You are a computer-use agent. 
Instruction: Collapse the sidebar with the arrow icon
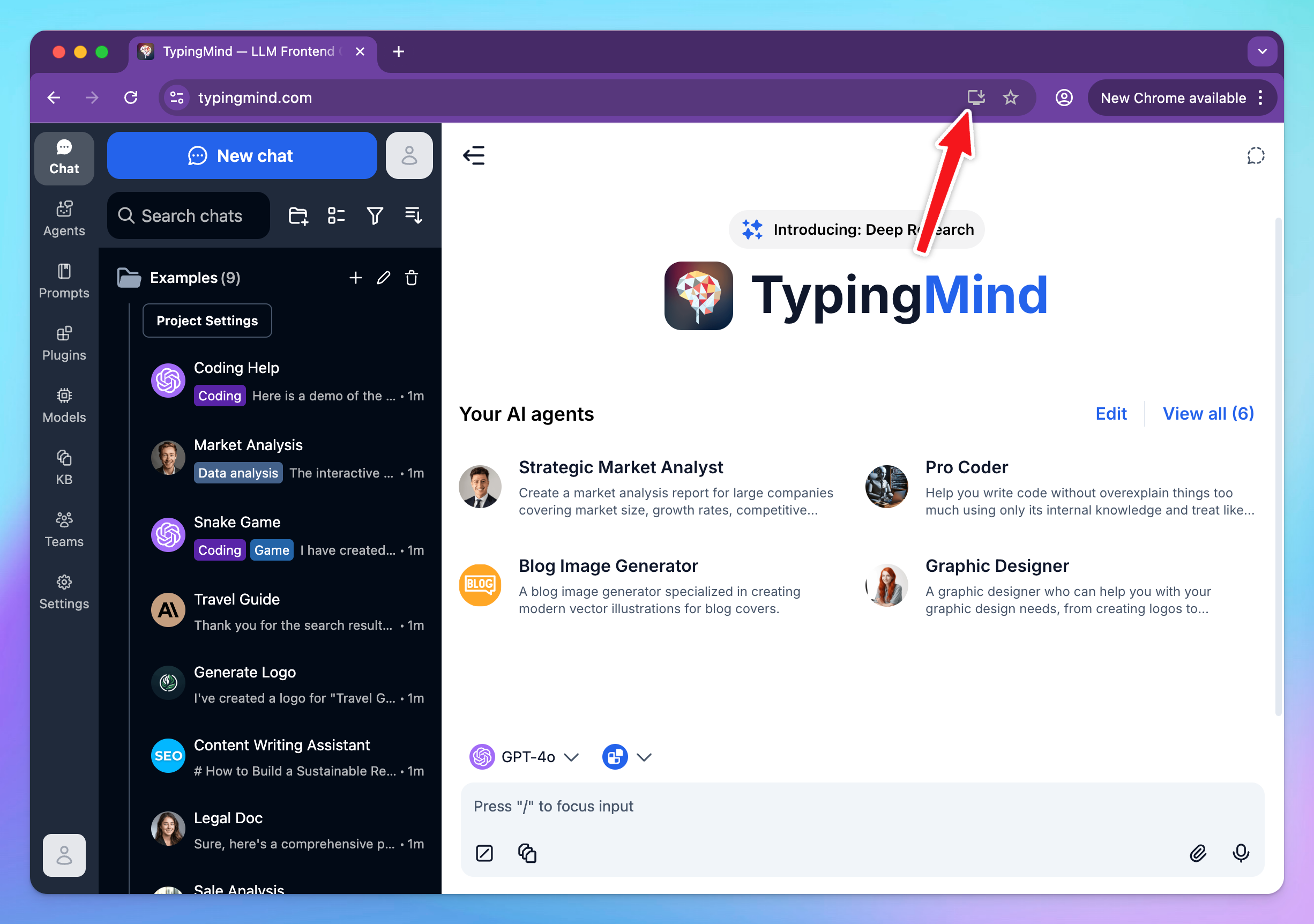click(x=474, y=156)
